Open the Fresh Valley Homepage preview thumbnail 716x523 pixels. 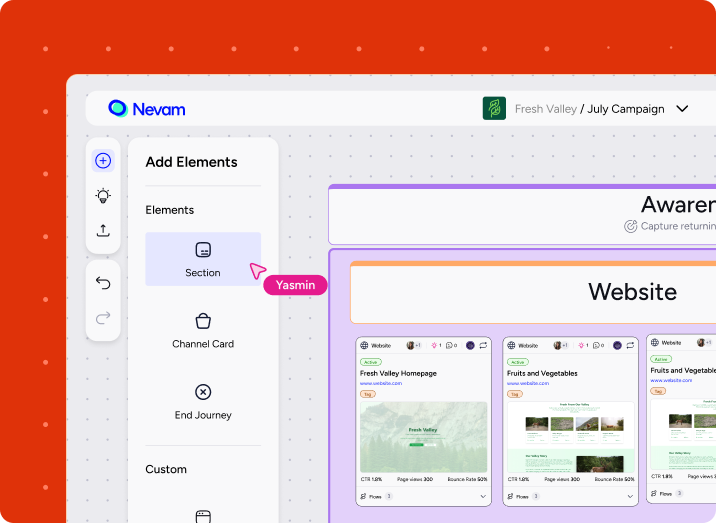pyautogui.click(x=423, y=437)
